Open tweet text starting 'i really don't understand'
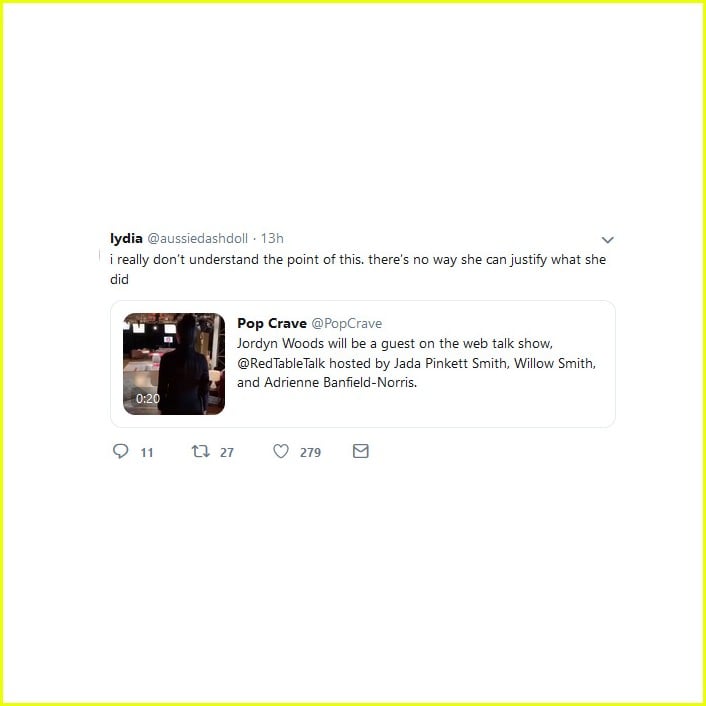Screen dimensions: 706x706 click(x=358, y=269)
